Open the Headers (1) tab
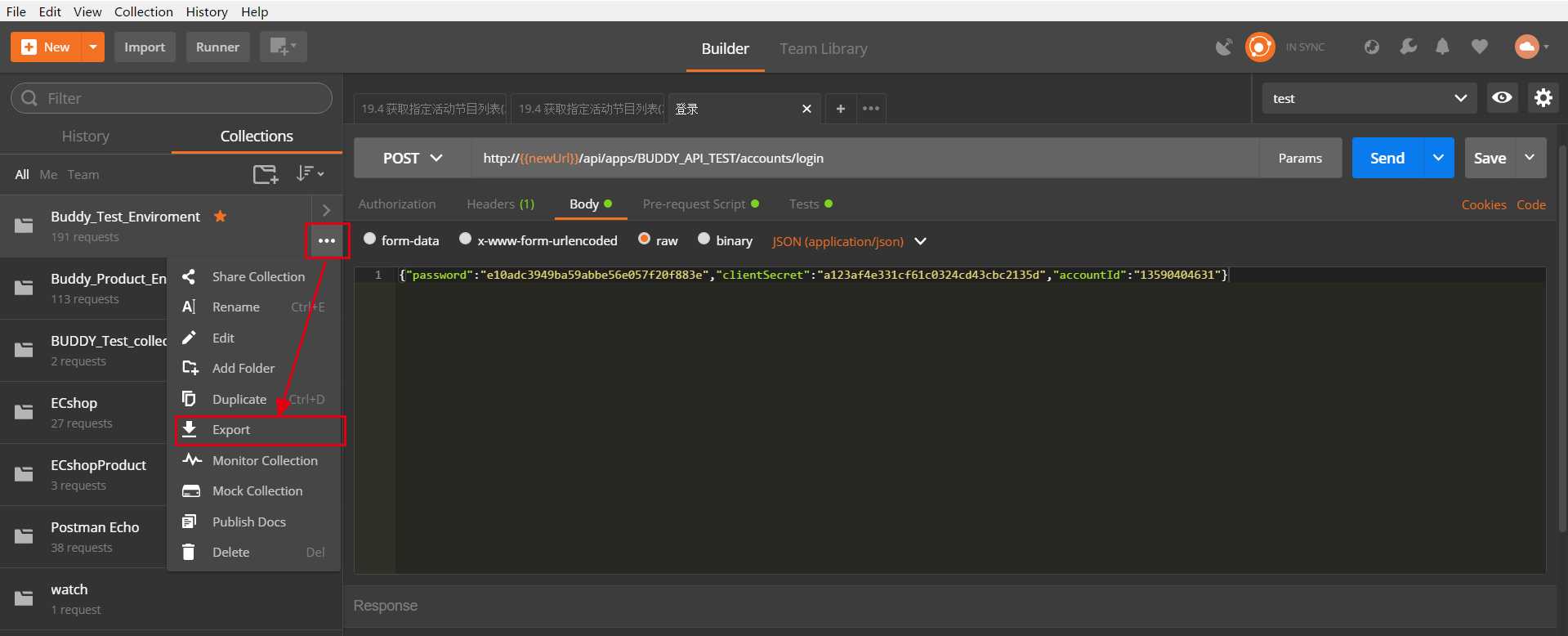 coord(500,204)
